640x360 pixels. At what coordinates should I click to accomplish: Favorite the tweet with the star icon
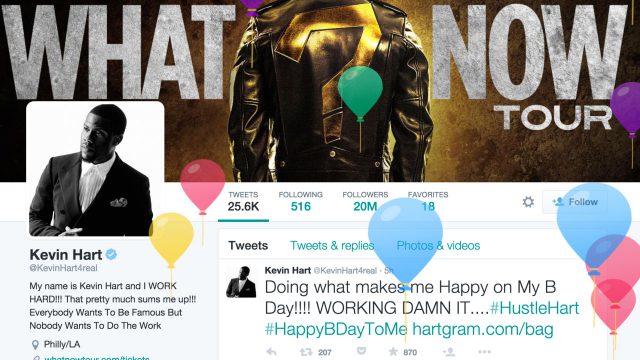pyautogui.click(x=393, y=351)
